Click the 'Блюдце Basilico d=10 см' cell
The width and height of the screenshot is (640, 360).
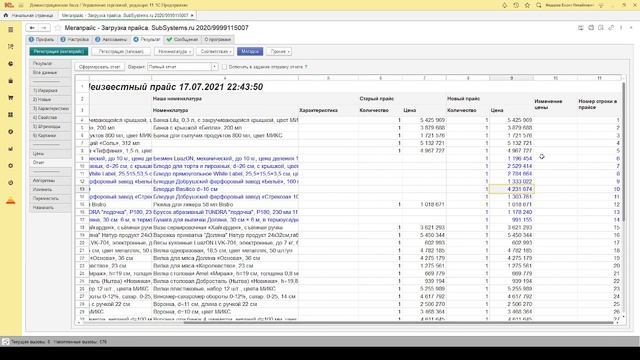click(x=225, y=189)
